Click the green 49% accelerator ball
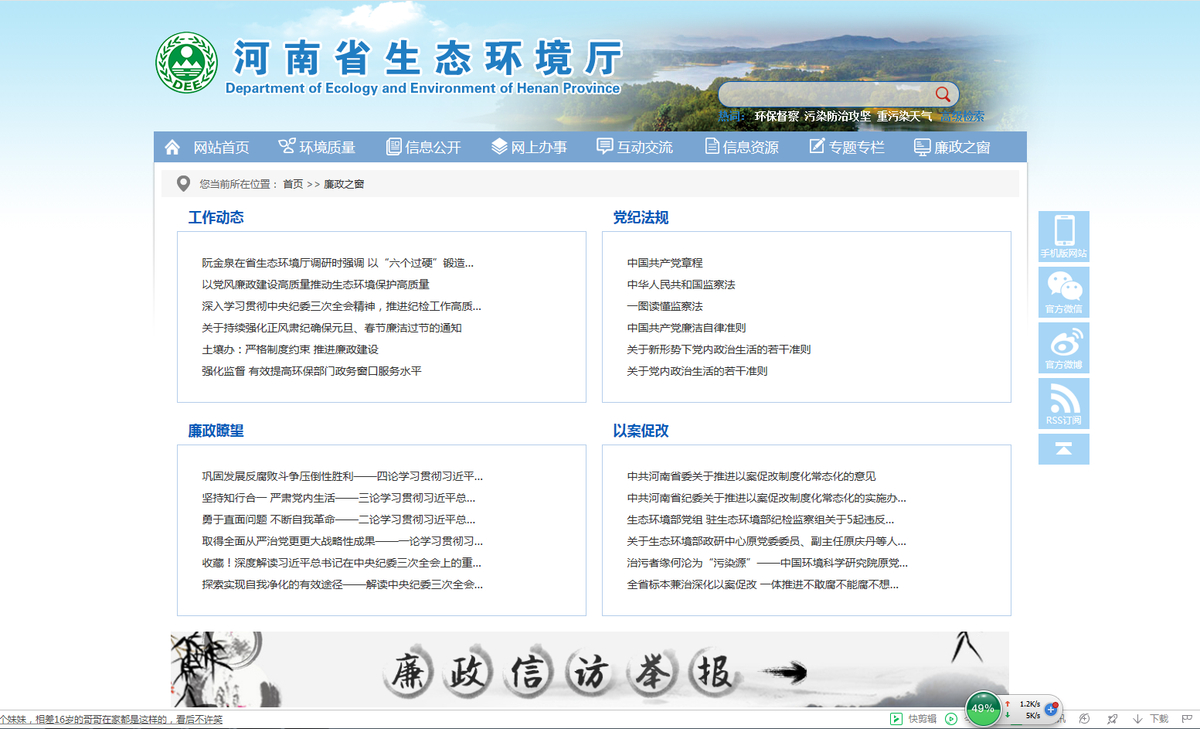Viewport: 1200px width, 729px height. 983,708
